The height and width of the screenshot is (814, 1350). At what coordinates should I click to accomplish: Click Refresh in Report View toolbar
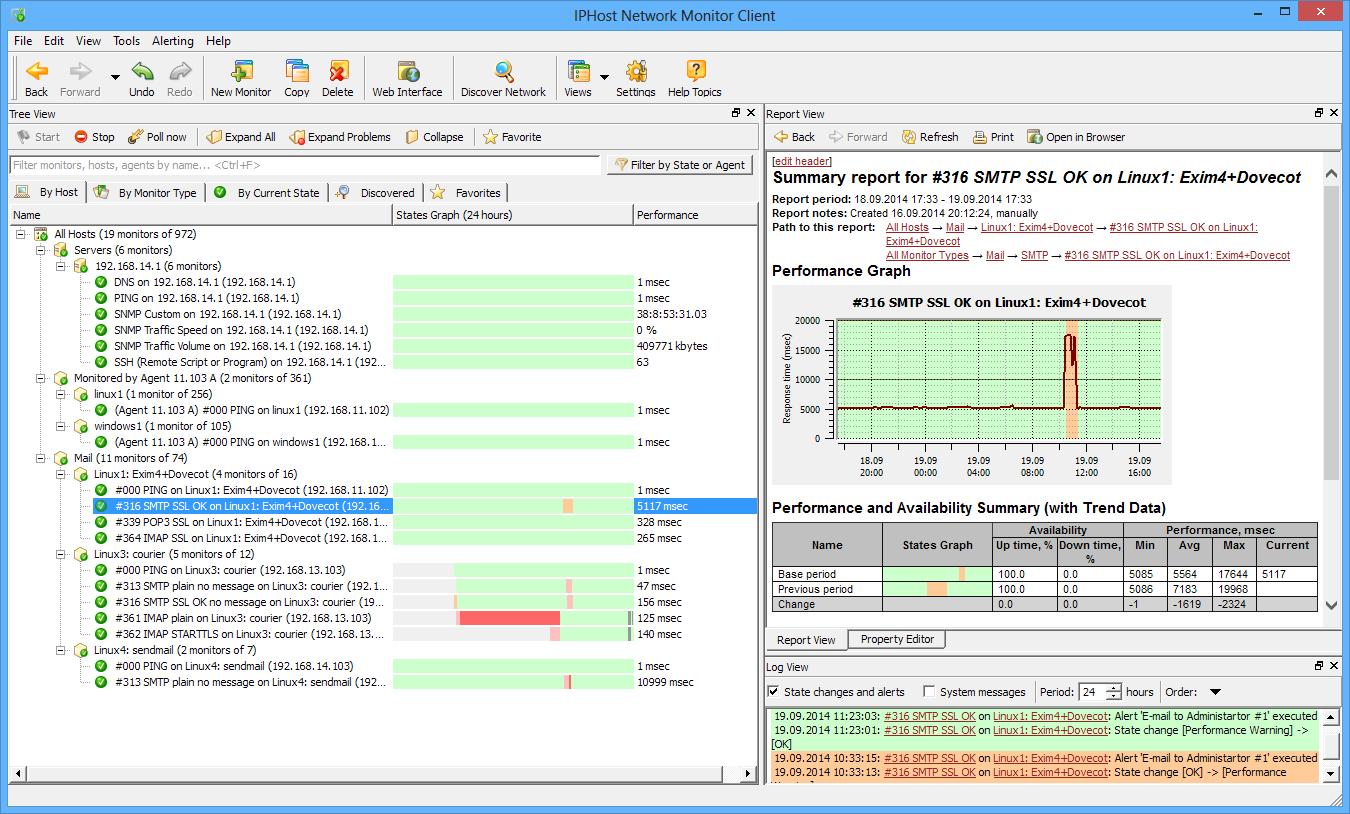click(x=930, y=137)
